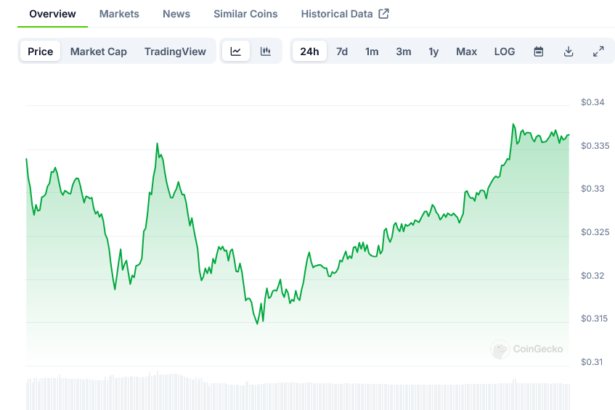This screenshot has height=410, width=615.
Task: Set chart range to 7d
Action: click(x=342, y=52)
